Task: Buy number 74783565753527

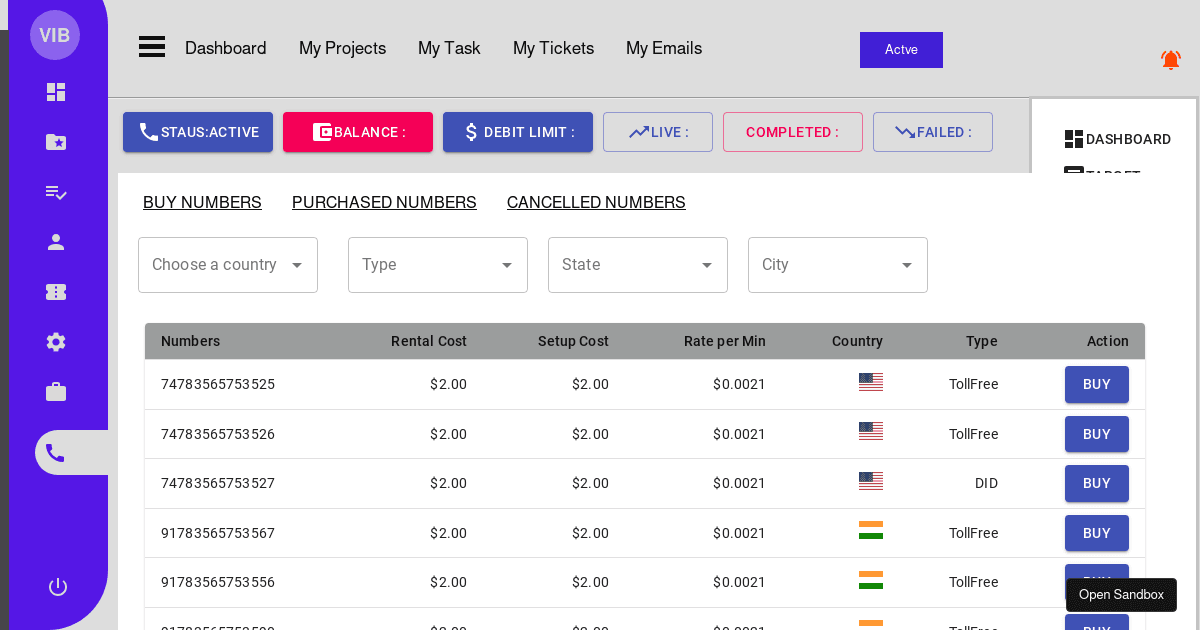Action: [1097, 483]
